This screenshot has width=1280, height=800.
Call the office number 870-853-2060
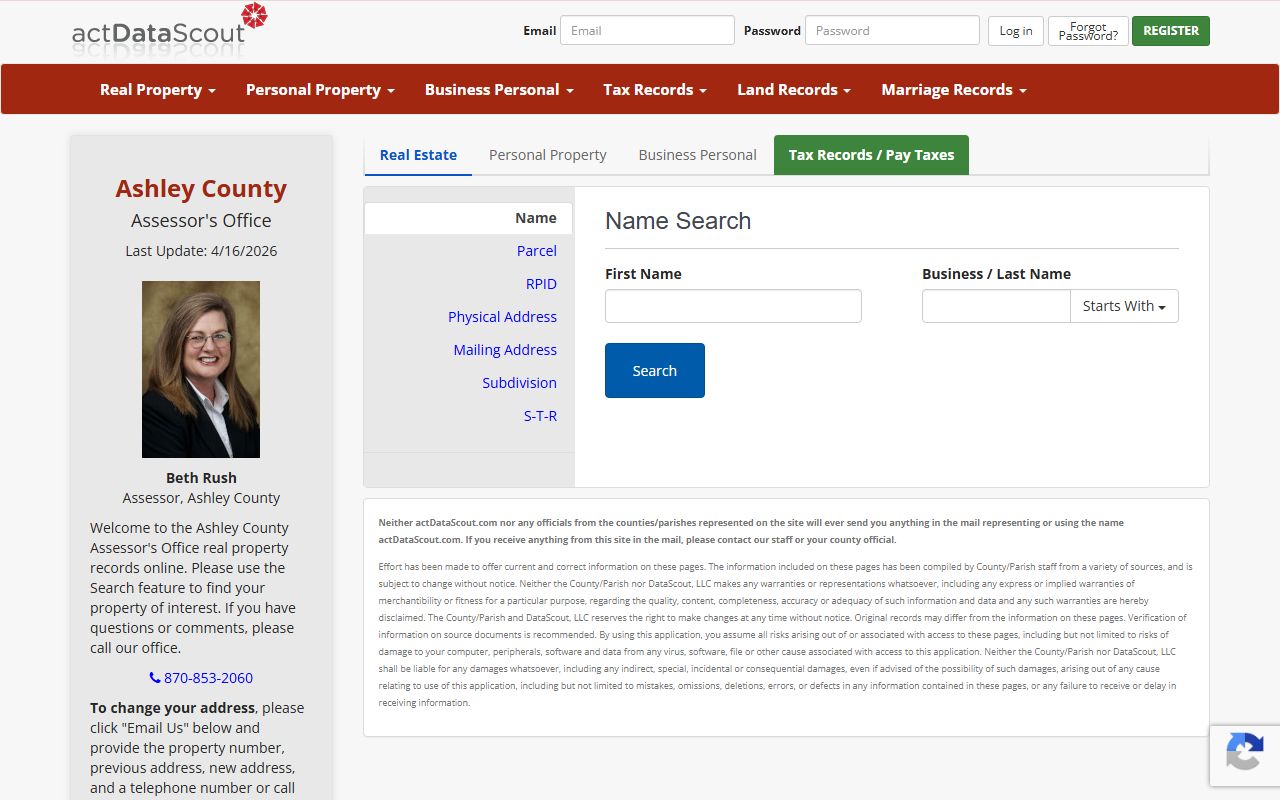click(x=201, y=678)
